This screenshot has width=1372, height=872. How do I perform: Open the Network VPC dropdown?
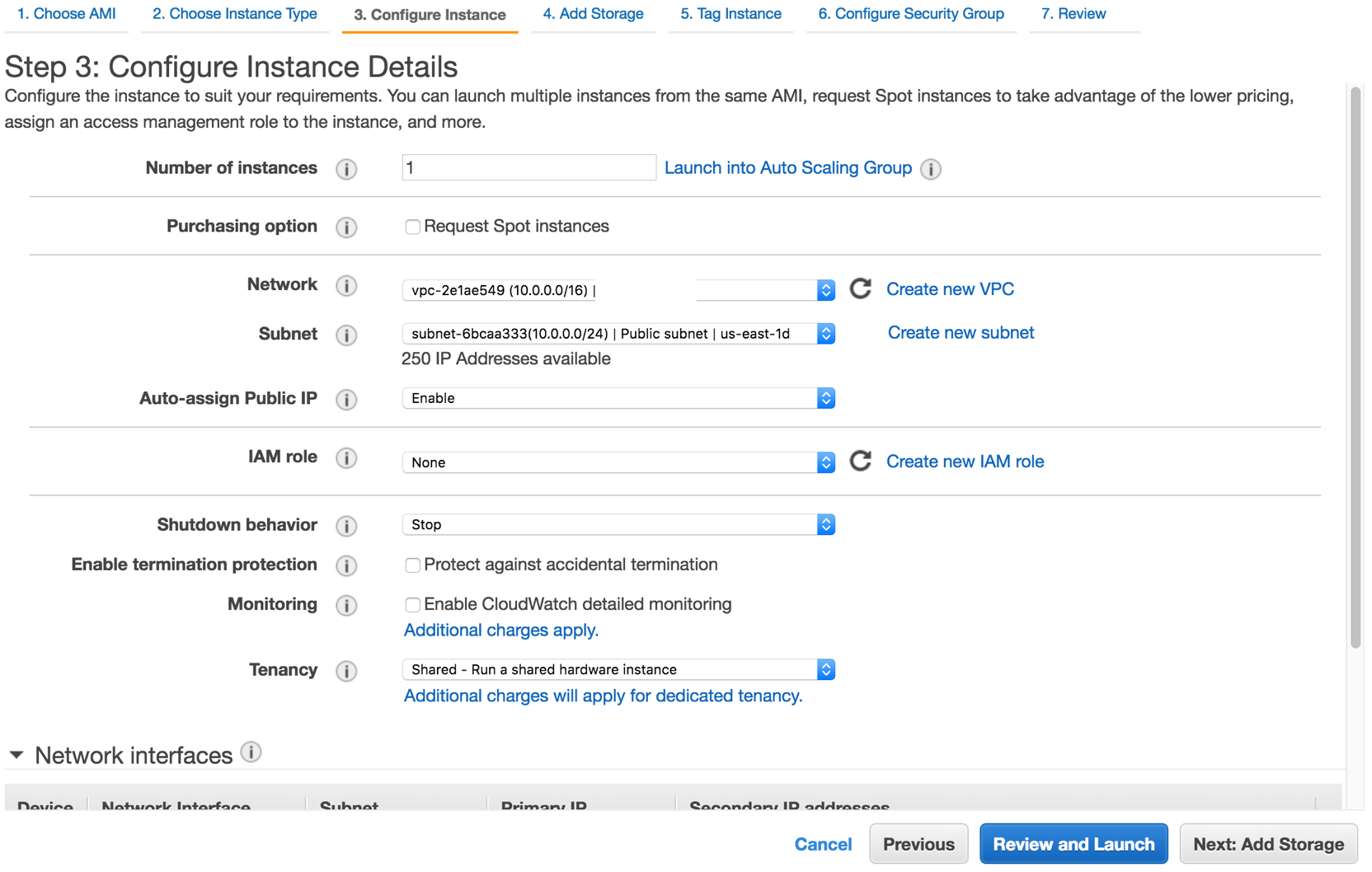click(618, 290)
